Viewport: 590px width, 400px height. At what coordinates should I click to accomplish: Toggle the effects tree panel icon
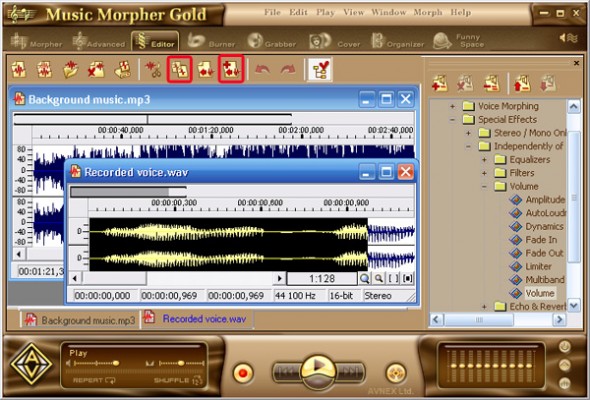point(319,69)
